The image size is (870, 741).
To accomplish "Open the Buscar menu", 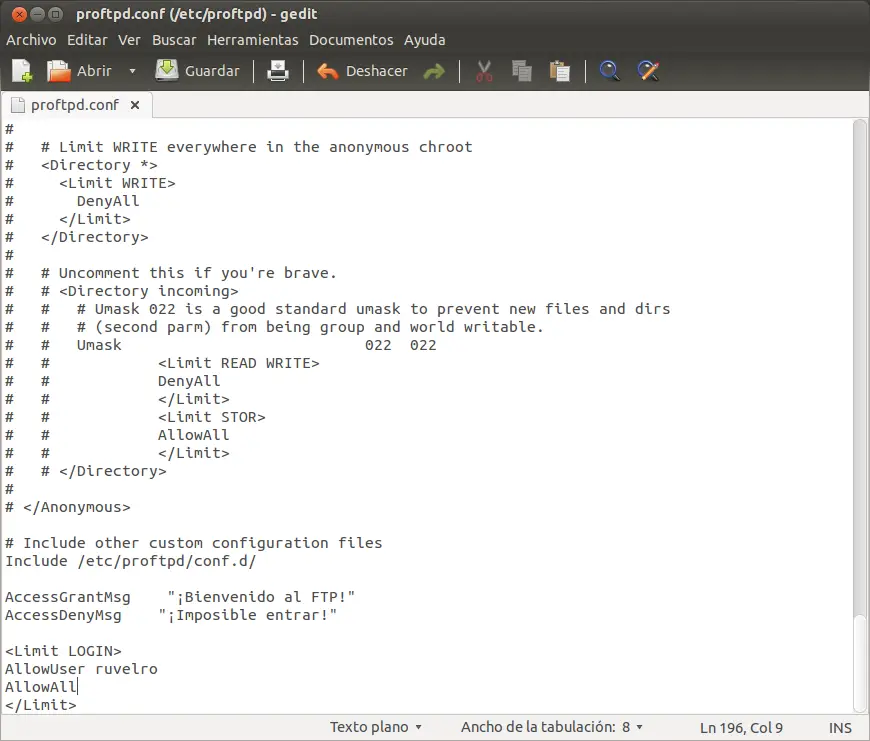I will tap(174, 40).
